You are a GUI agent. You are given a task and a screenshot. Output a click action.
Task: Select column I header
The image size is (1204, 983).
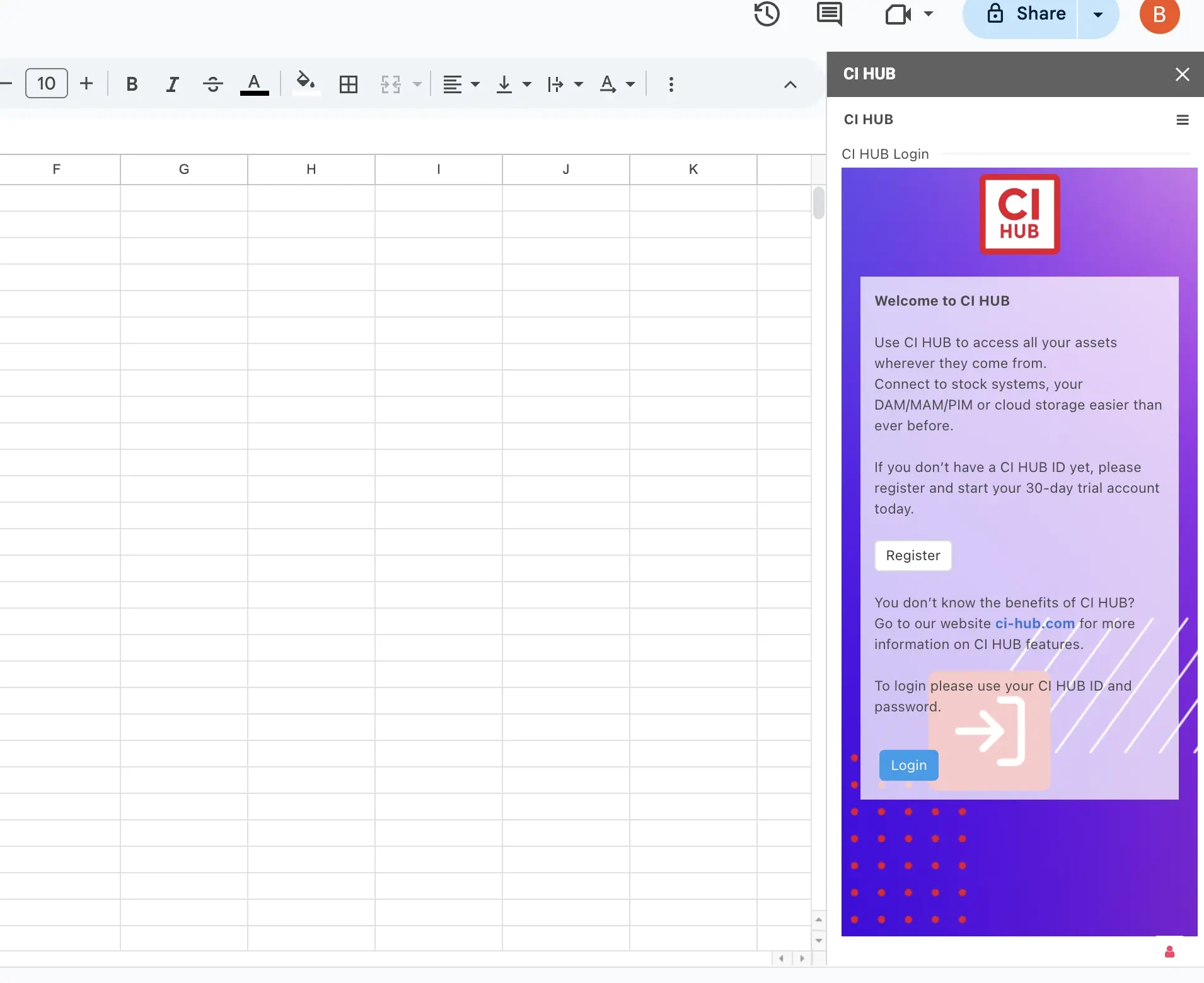coord(438,169)
